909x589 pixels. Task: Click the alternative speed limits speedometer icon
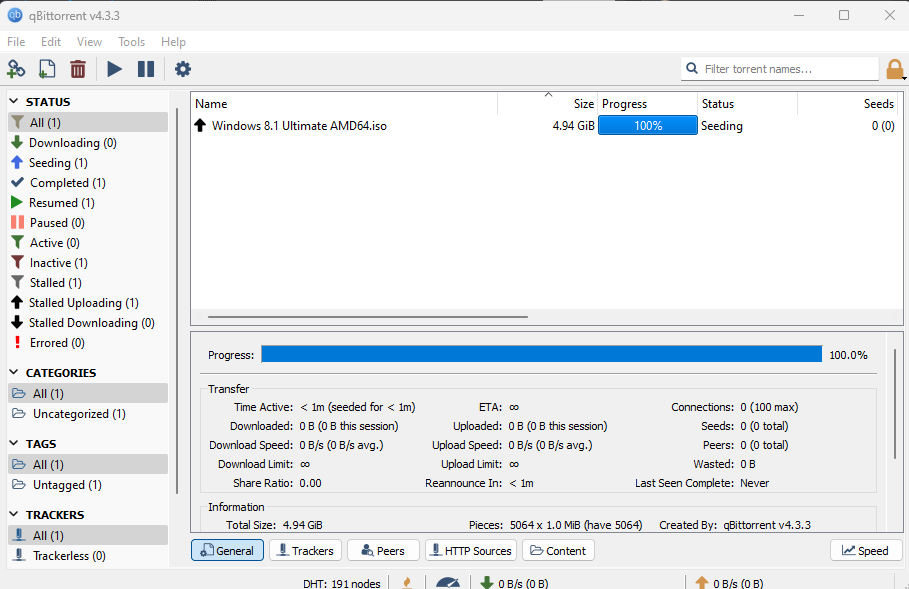coord(448,582)
